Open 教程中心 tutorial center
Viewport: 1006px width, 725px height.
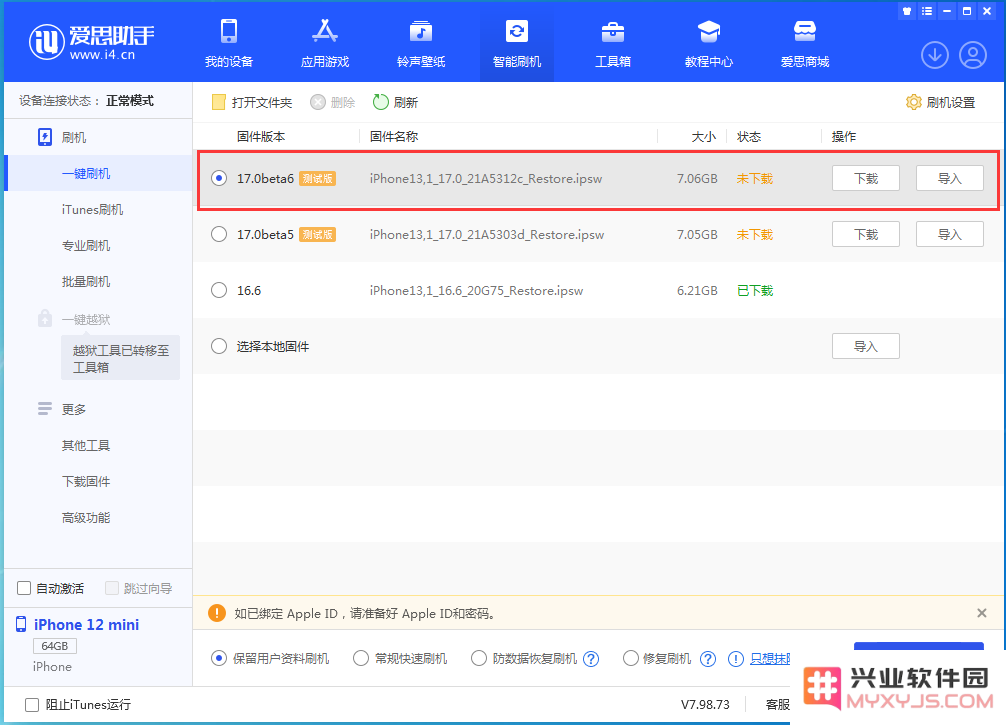(708, 42)
